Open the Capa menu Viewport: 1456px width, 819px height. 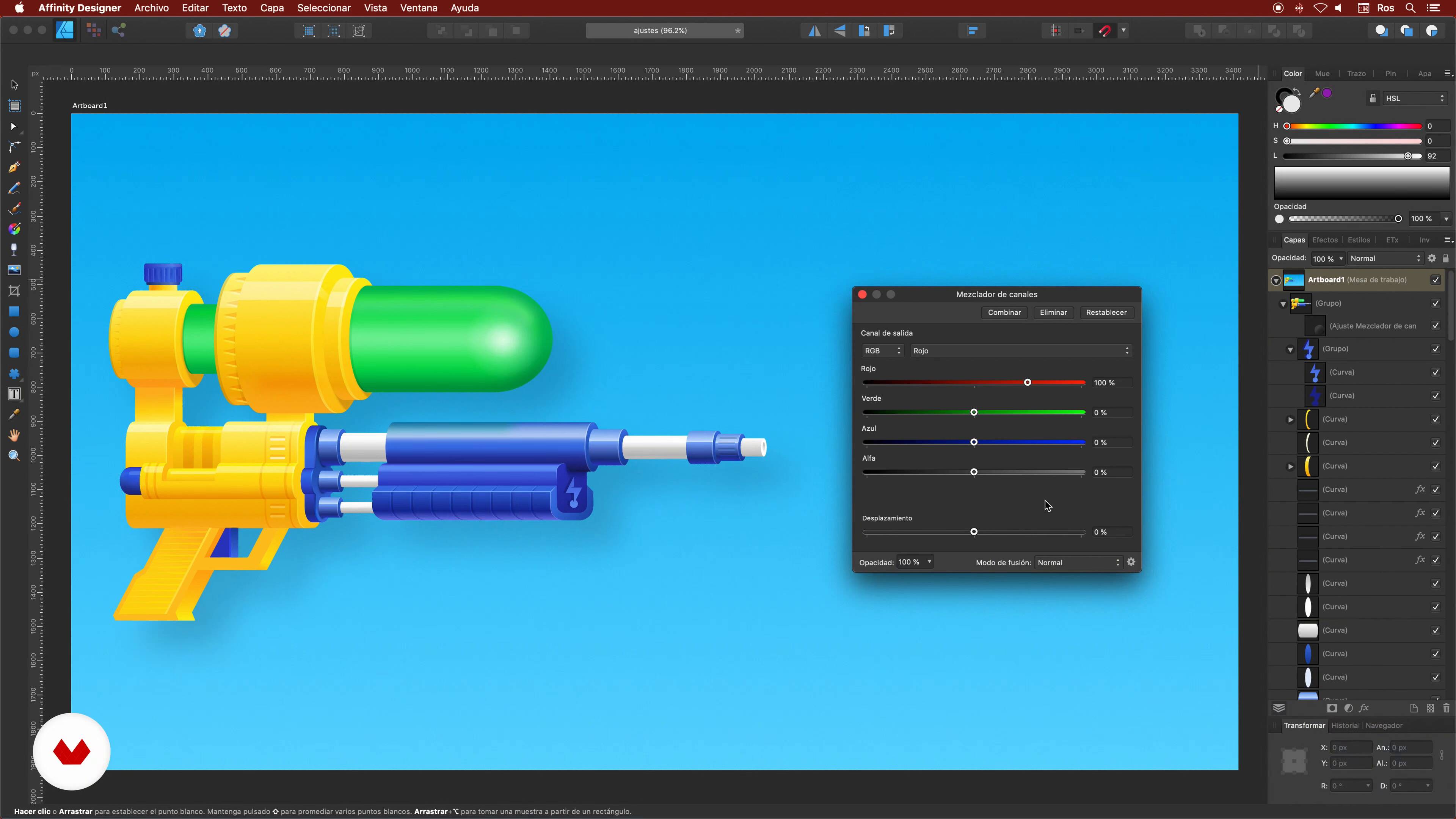coord(272,8)
